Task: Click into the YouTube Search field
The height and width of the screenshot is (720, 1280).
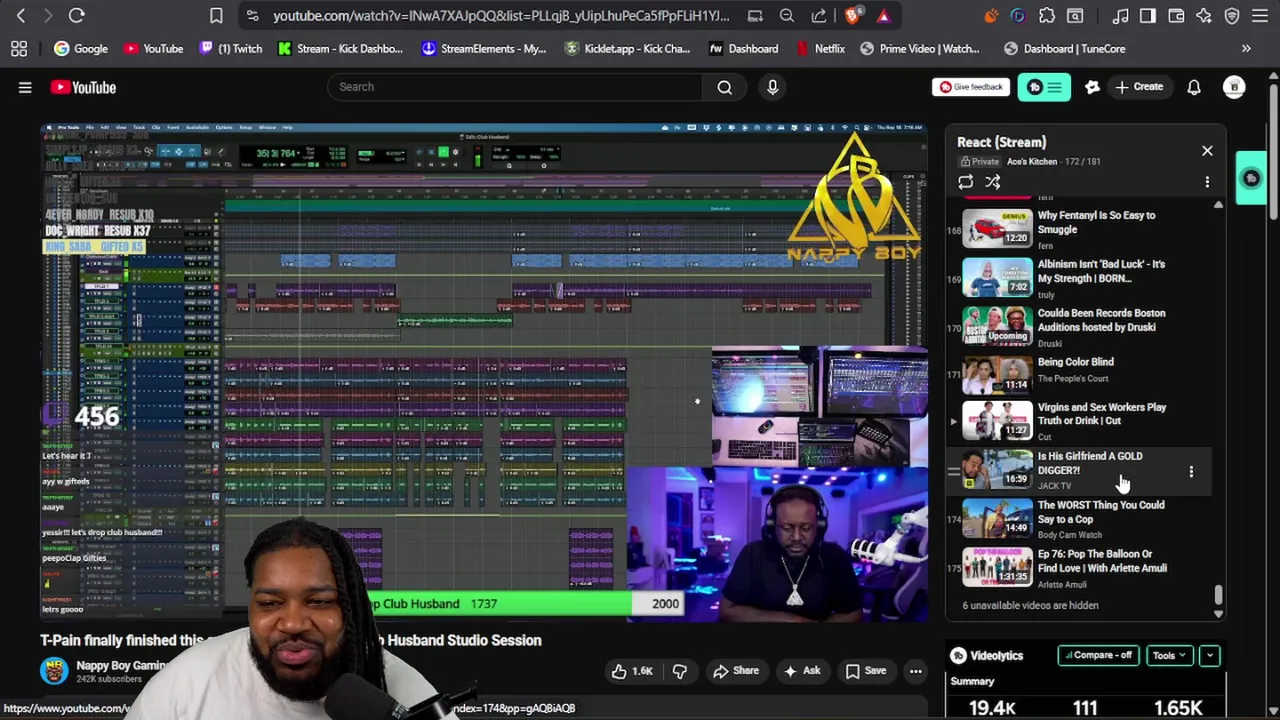Action: (514, 87)
